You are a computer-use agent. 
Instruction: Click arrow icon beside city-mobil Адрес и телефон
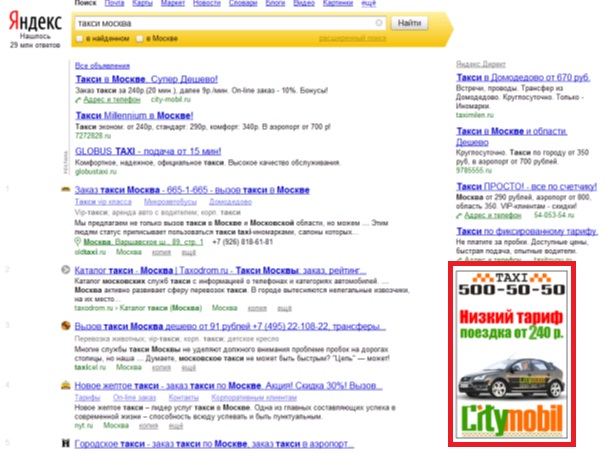pos(78,100)
